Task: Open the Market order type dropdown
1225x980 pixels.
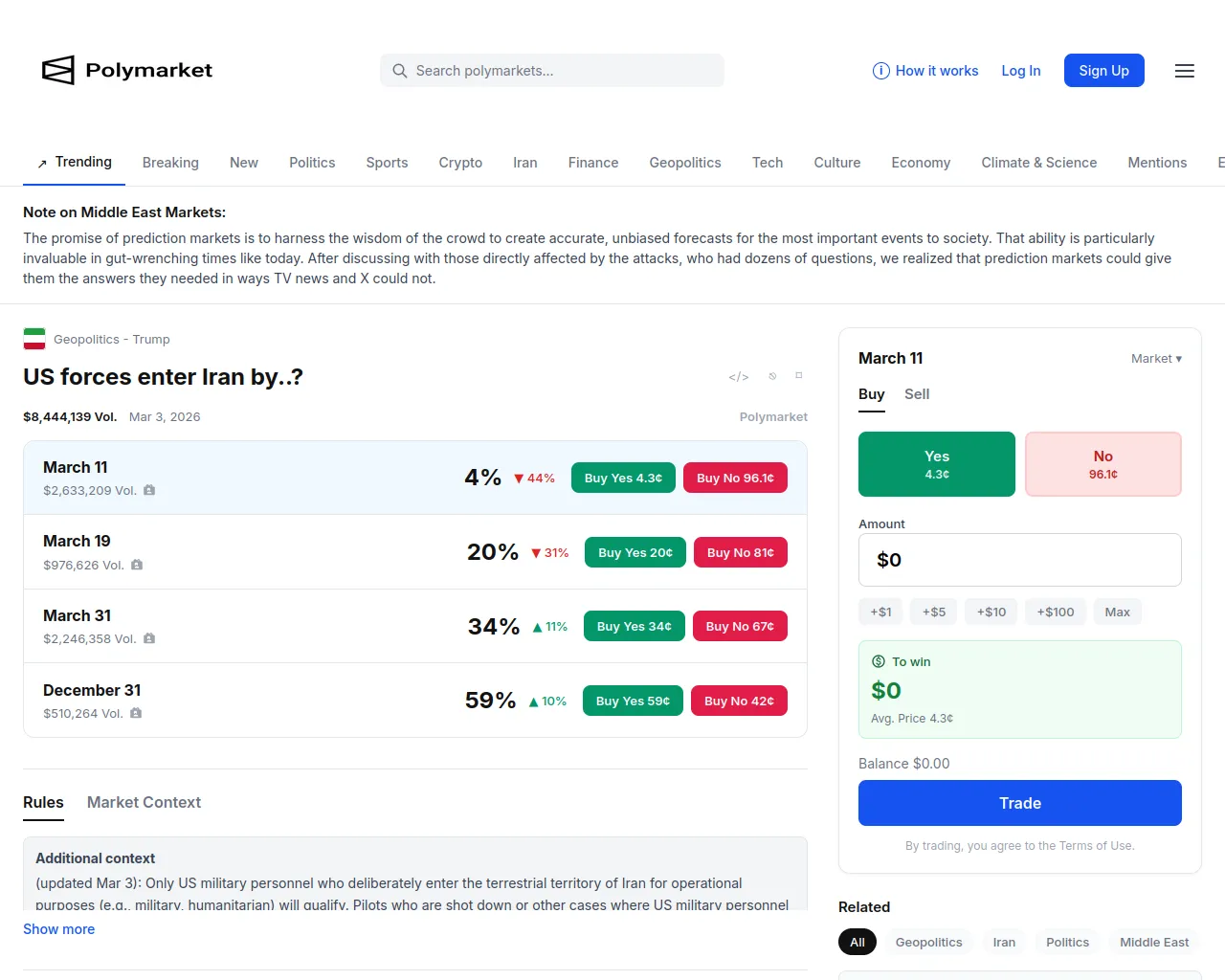Action: point(1155,359)
